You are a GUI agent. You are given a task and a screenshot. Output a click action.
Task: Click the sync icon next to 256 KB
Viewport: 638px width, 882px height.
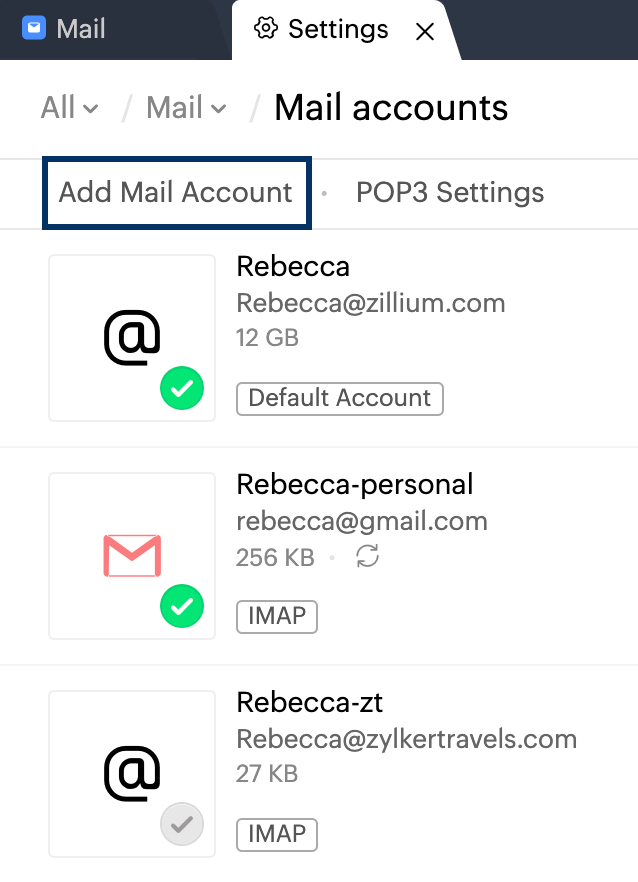click(x=368, y=557)
